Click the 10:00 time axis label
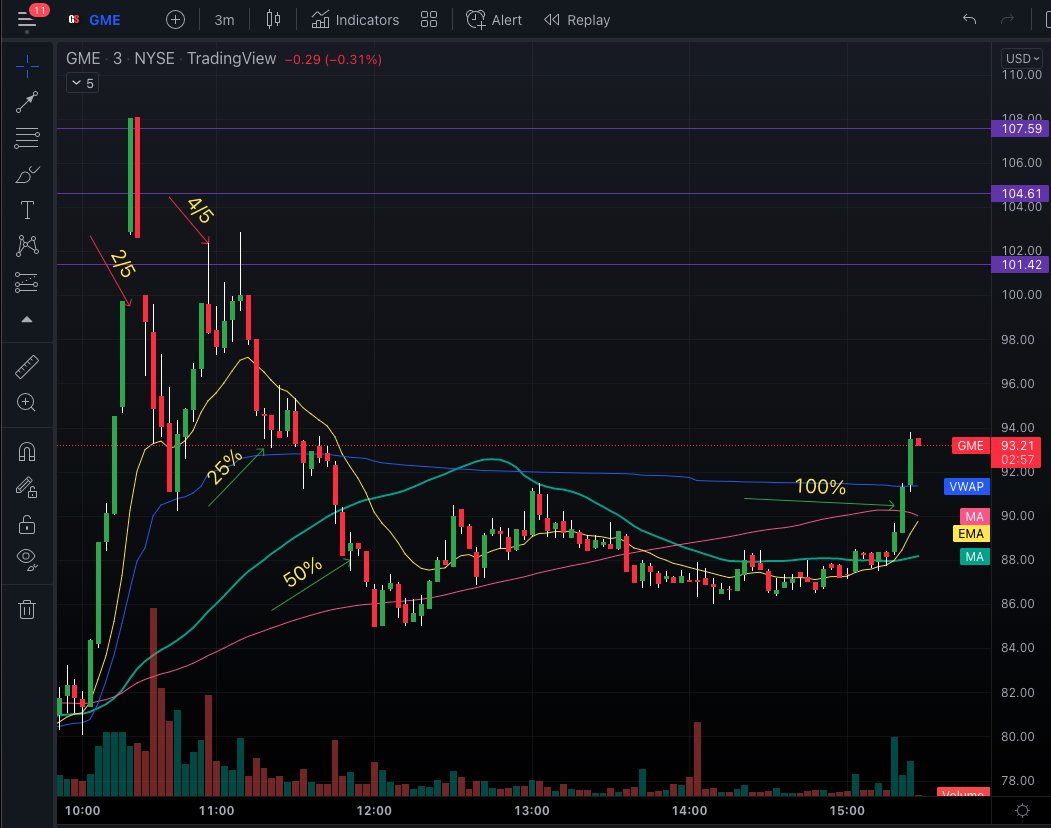Viewport: 1051px width, 828px height. (82, 811)
